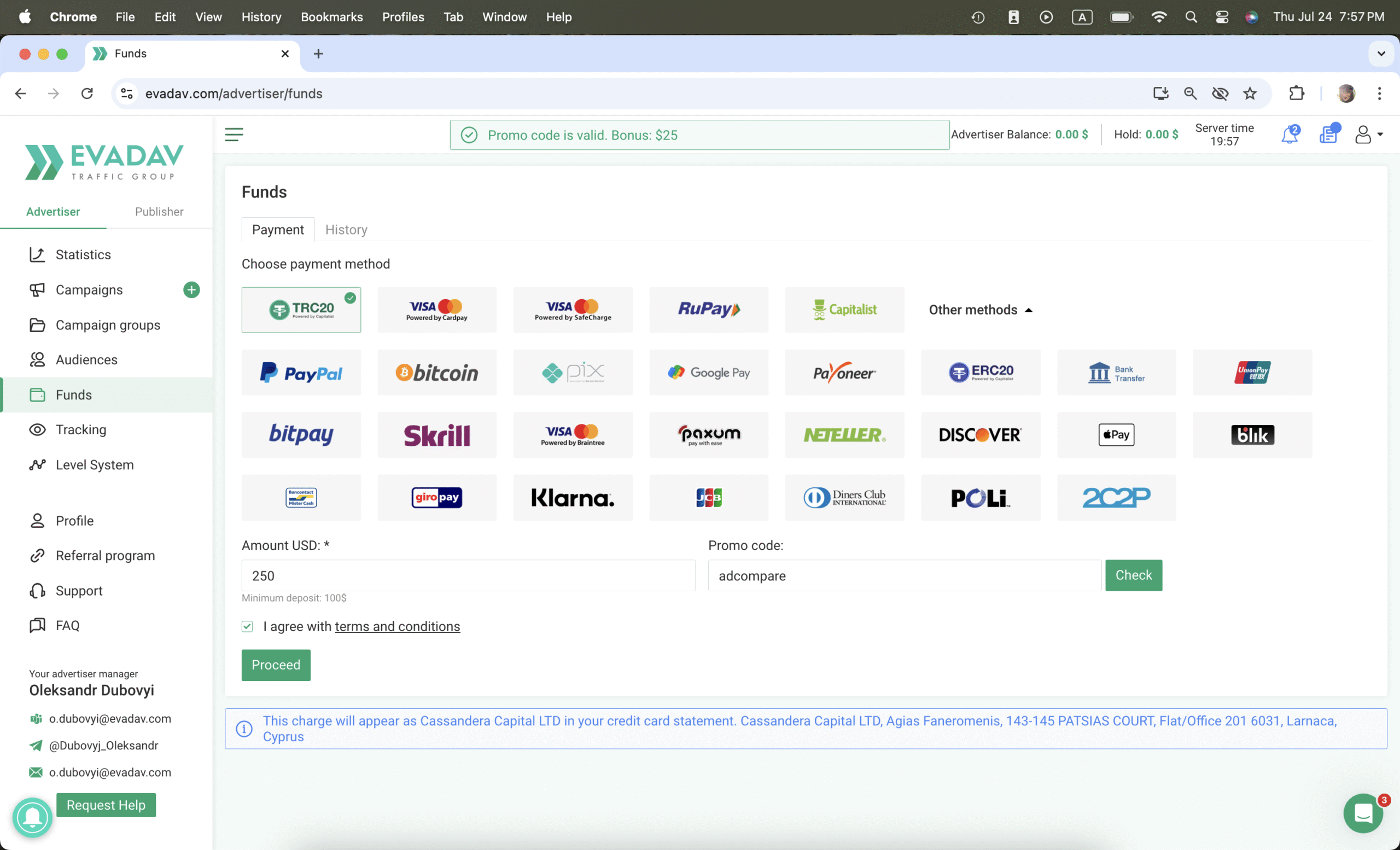Screen dimensions: 1400x850
Task: Select the blik payment tile
Action: (1252, 435)
